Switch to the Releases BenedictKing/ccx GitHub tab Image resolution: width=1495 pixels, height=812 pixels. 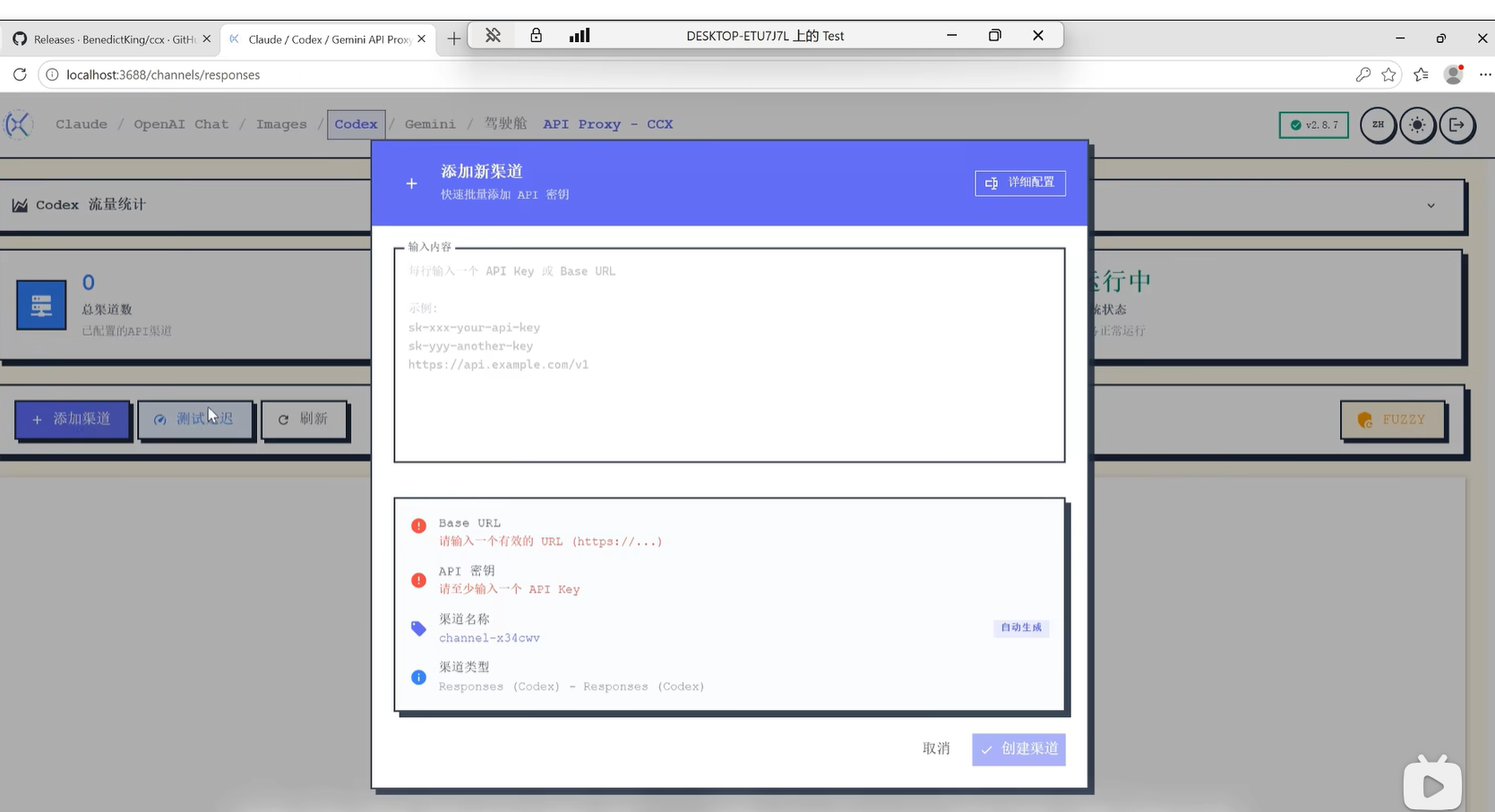(112, 39)
